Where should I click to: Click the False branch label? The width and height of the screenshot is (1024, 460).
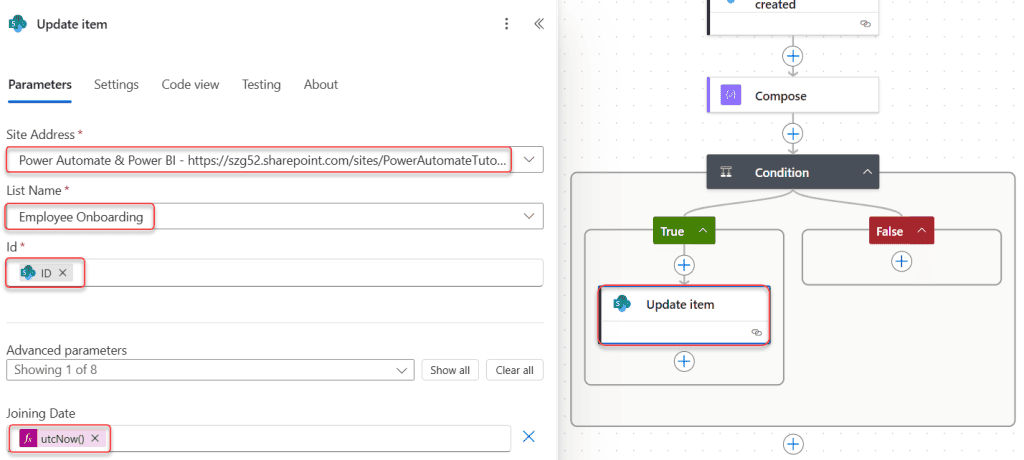889,231
